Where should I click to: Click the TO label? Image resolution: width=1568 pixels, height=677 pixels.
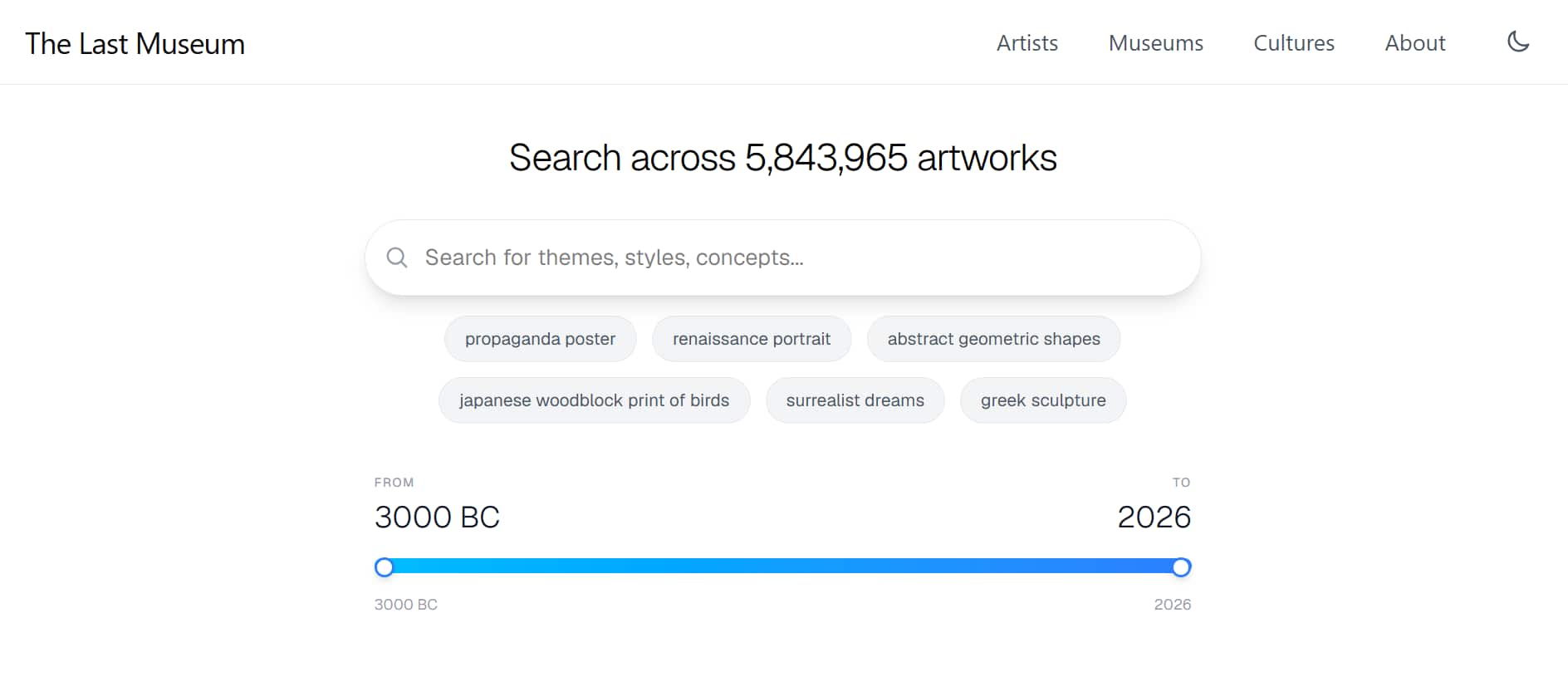(x=1182, y=483)
